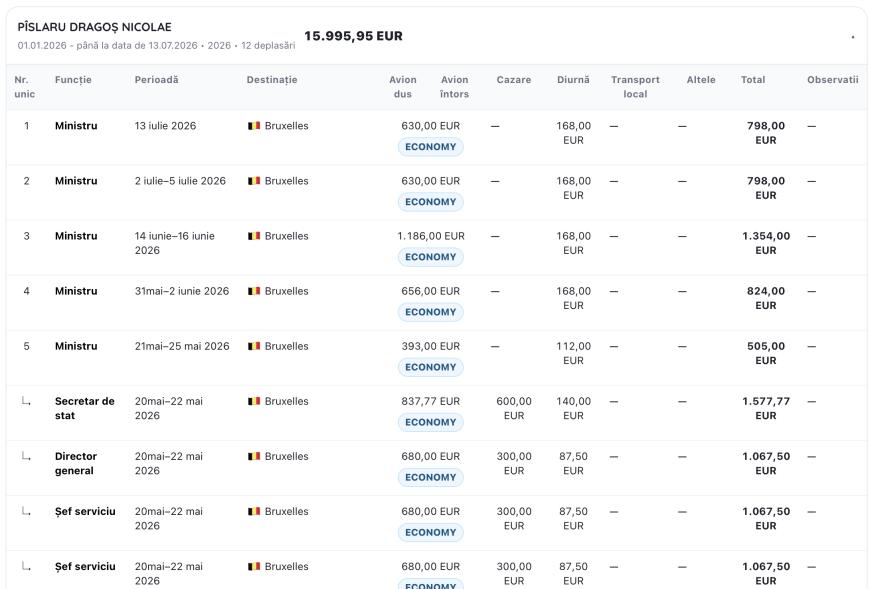
Task: Click the overall total 15.995,95 EUR
Action: coord(353,36)
